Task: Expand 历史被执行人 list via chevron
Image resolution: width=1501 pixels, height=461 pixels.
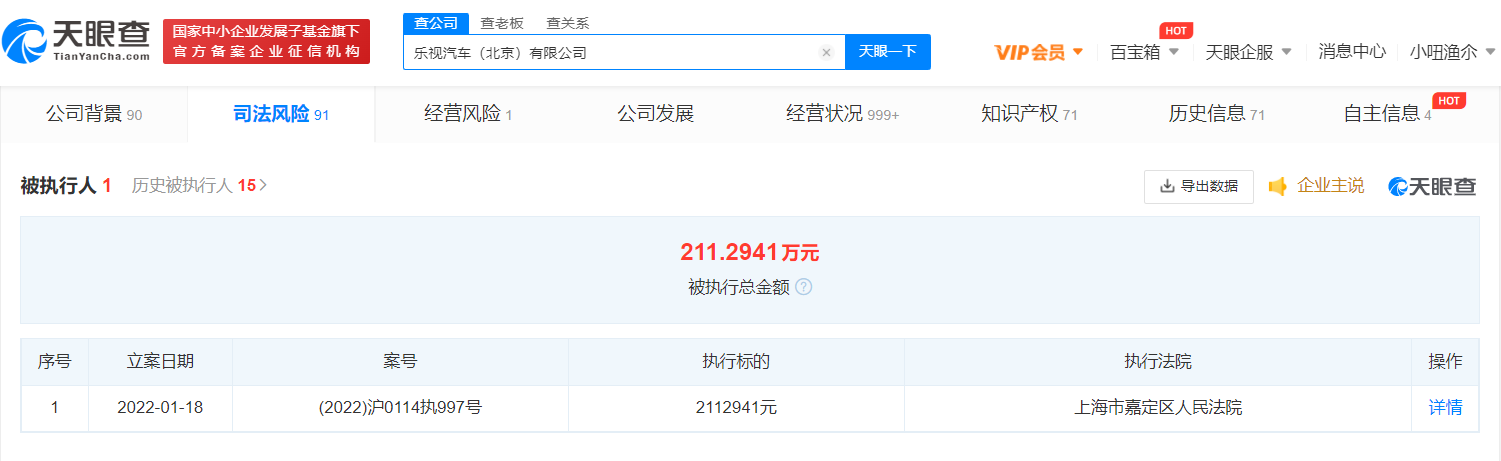Action: (x=263, y=185)
